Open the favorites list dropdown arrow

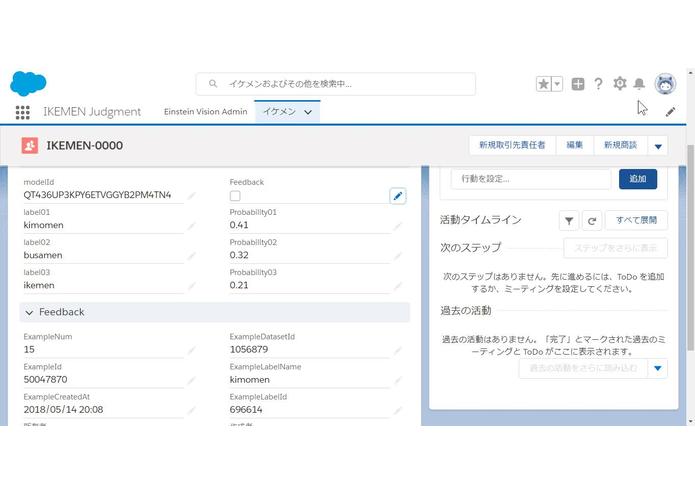pyautogui.click(x=557, y=84)
